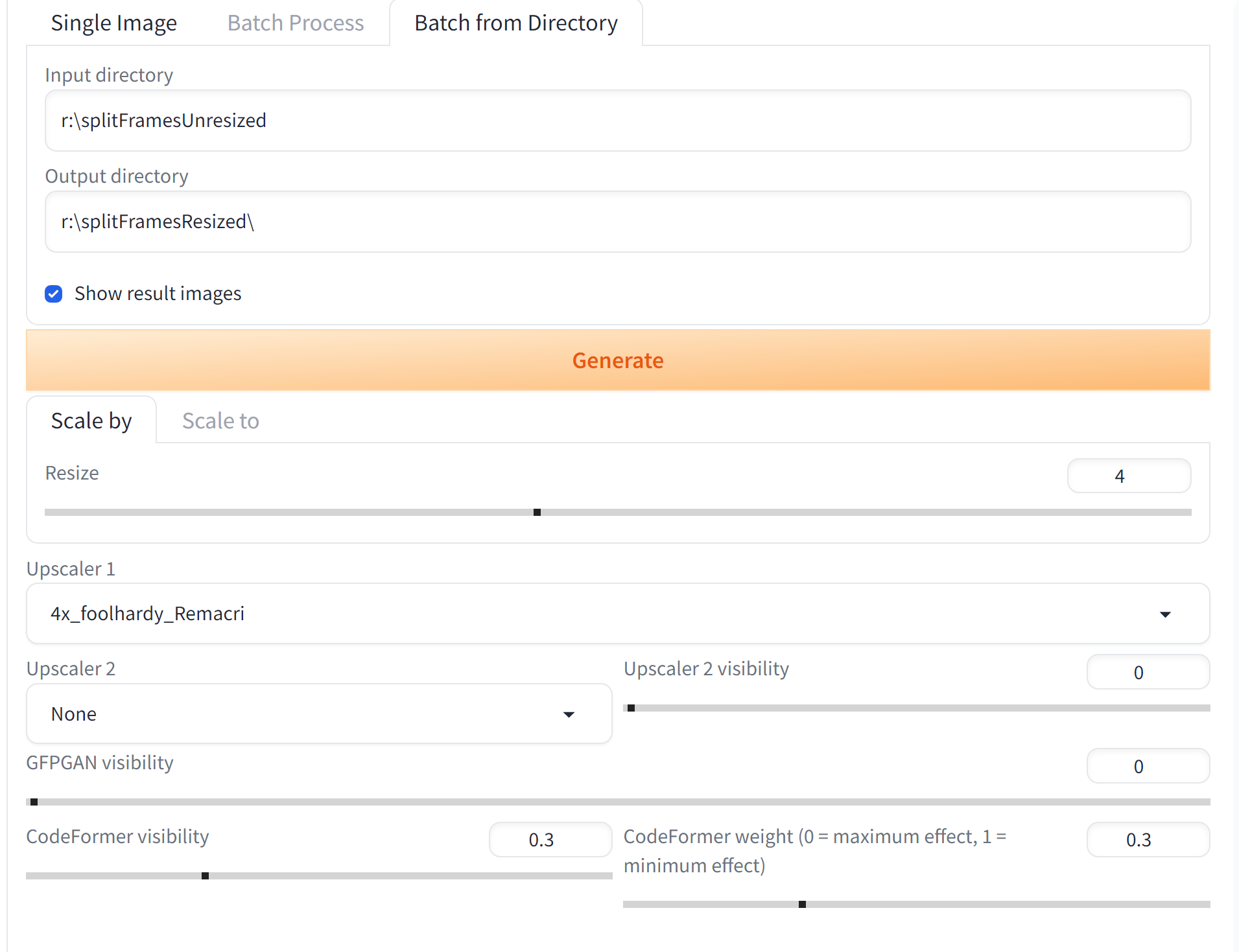This screenshot has width=1239, height=952.
Task: Click the CodeFormer visibility slider
Action: point(319,876)
